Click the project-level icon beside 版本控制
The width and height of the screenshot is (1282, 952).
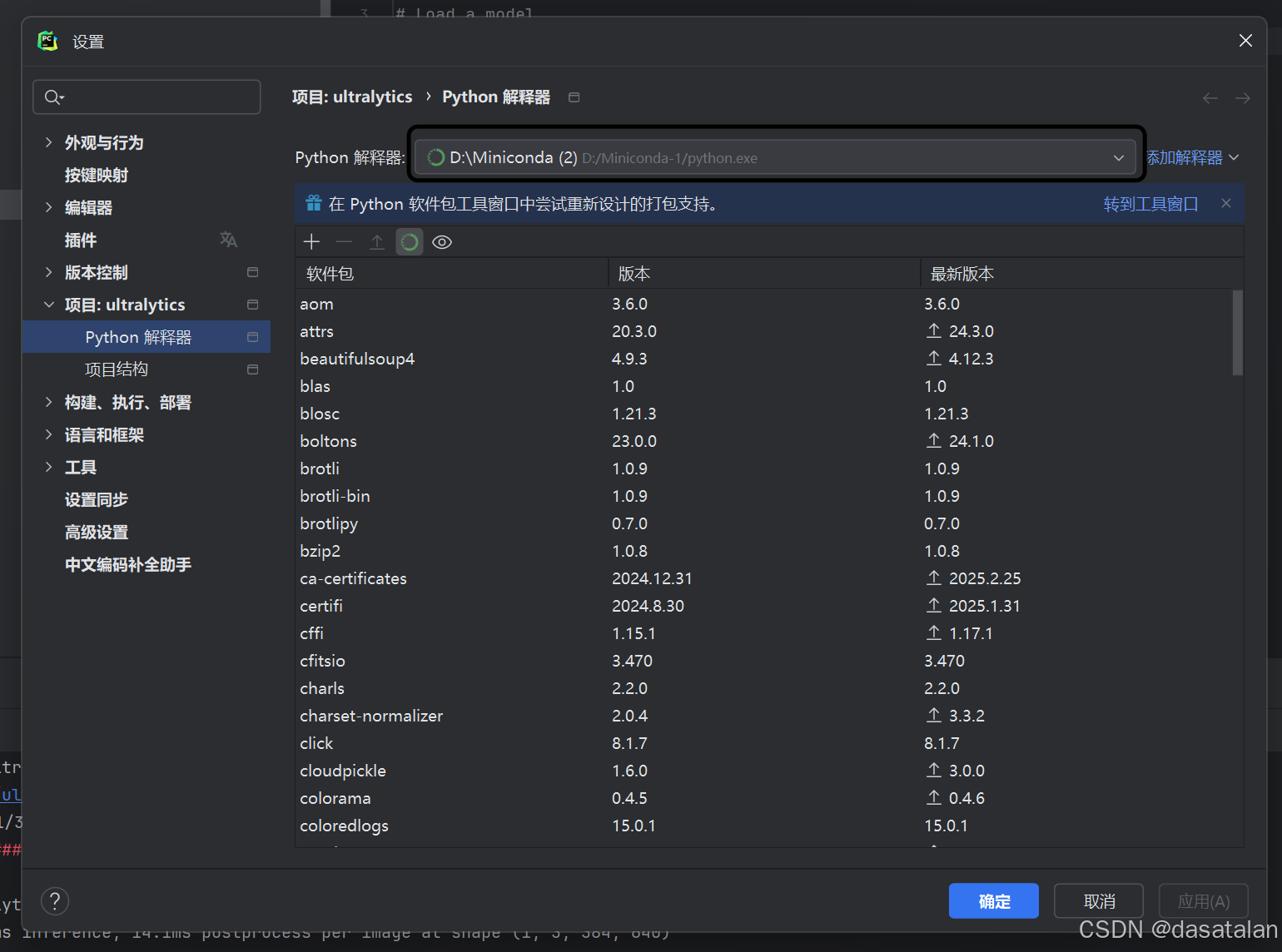point(253,272)
